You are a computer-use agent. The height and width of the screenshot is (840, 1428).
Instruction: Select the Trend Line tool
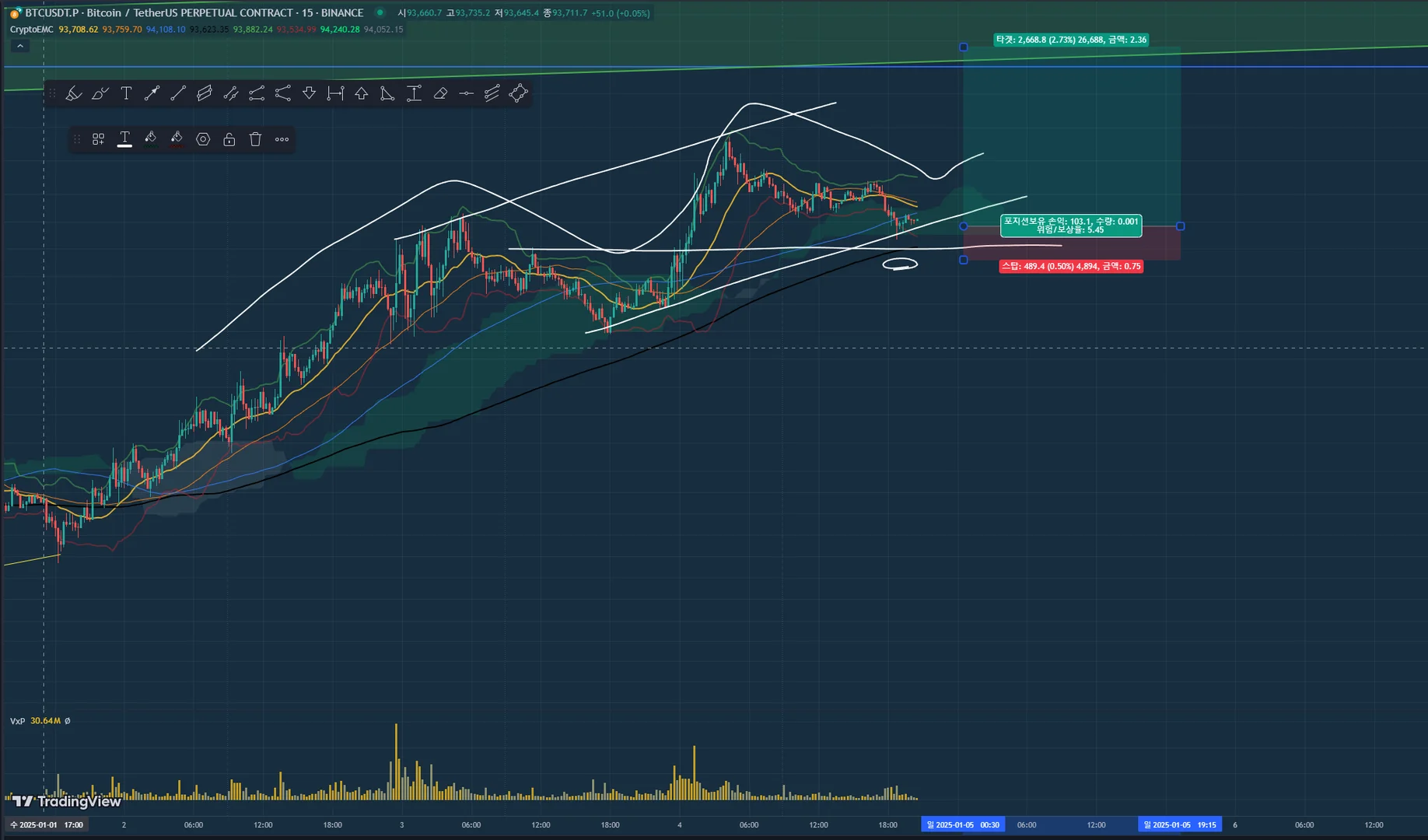pos(178,94)
